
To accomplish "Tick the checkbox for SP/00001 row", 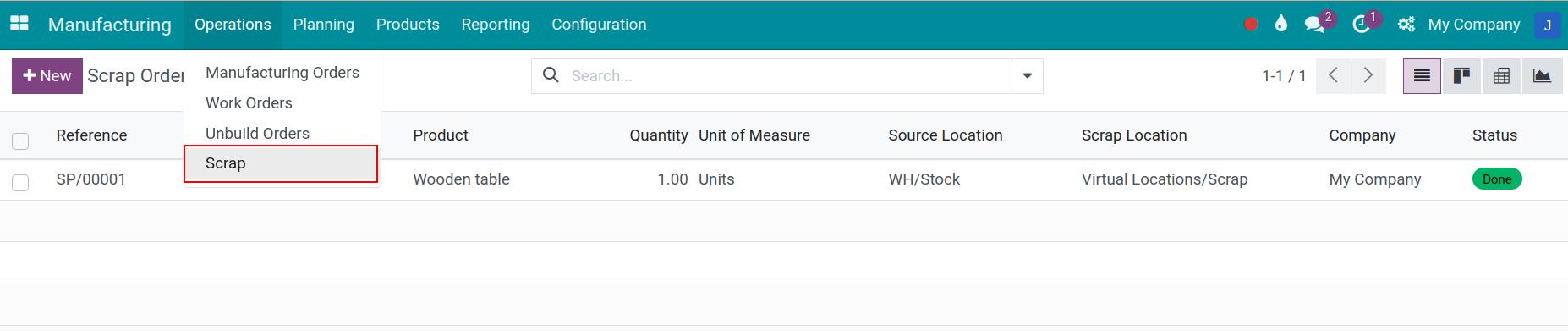I will pyautogui.click(x=20, y=183).
